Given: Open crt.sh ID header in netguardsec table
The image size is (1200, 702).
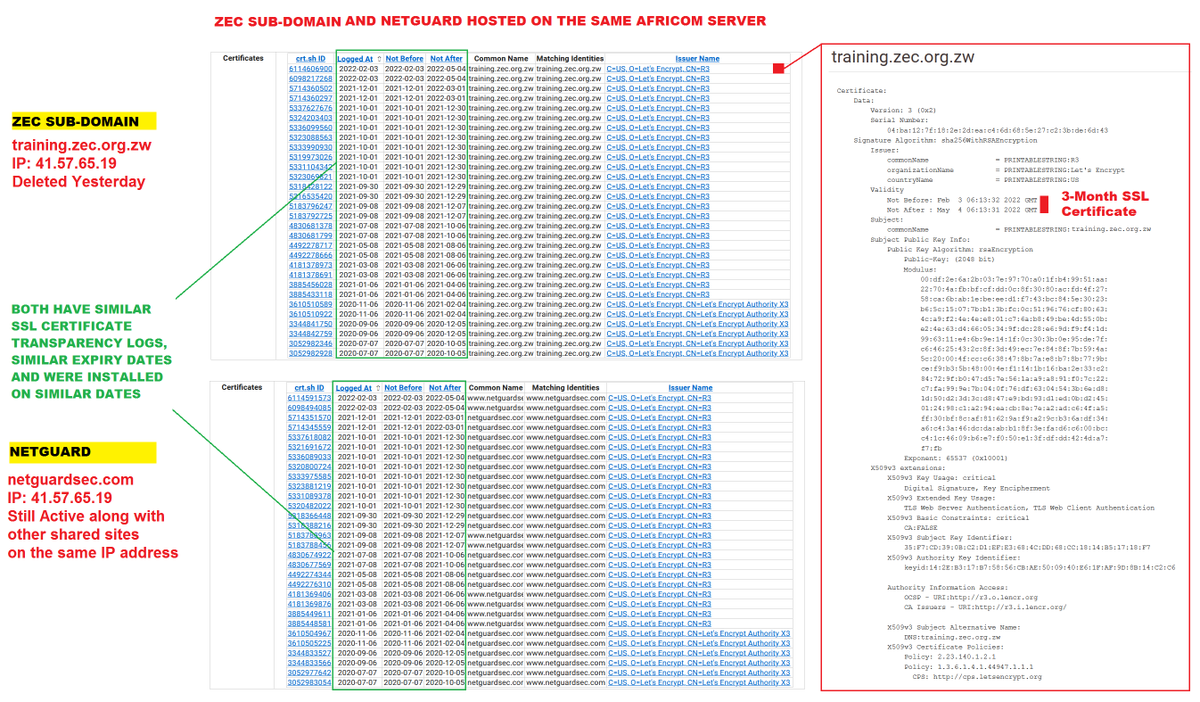Looking at the screenshot, I should tap(309, 388).
